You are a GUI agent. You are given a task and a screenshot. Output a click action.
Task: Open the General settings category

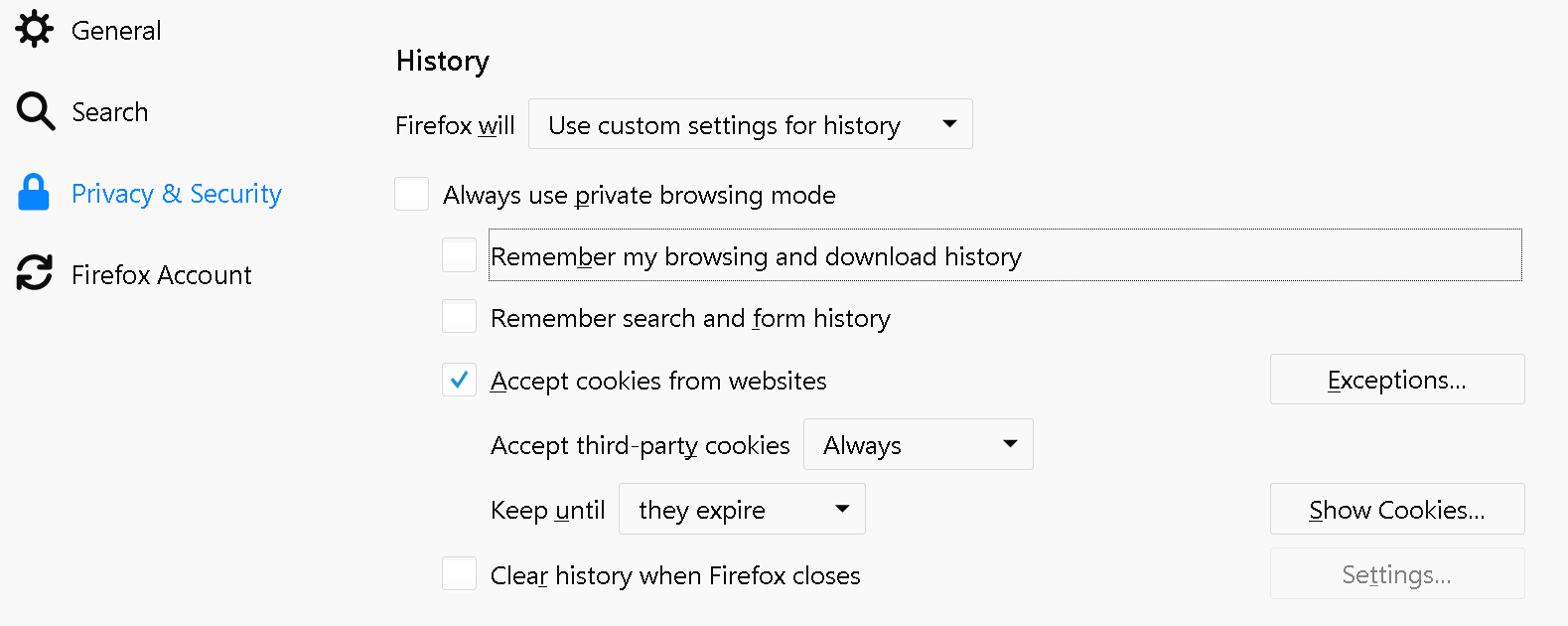(x=116, y=31)
